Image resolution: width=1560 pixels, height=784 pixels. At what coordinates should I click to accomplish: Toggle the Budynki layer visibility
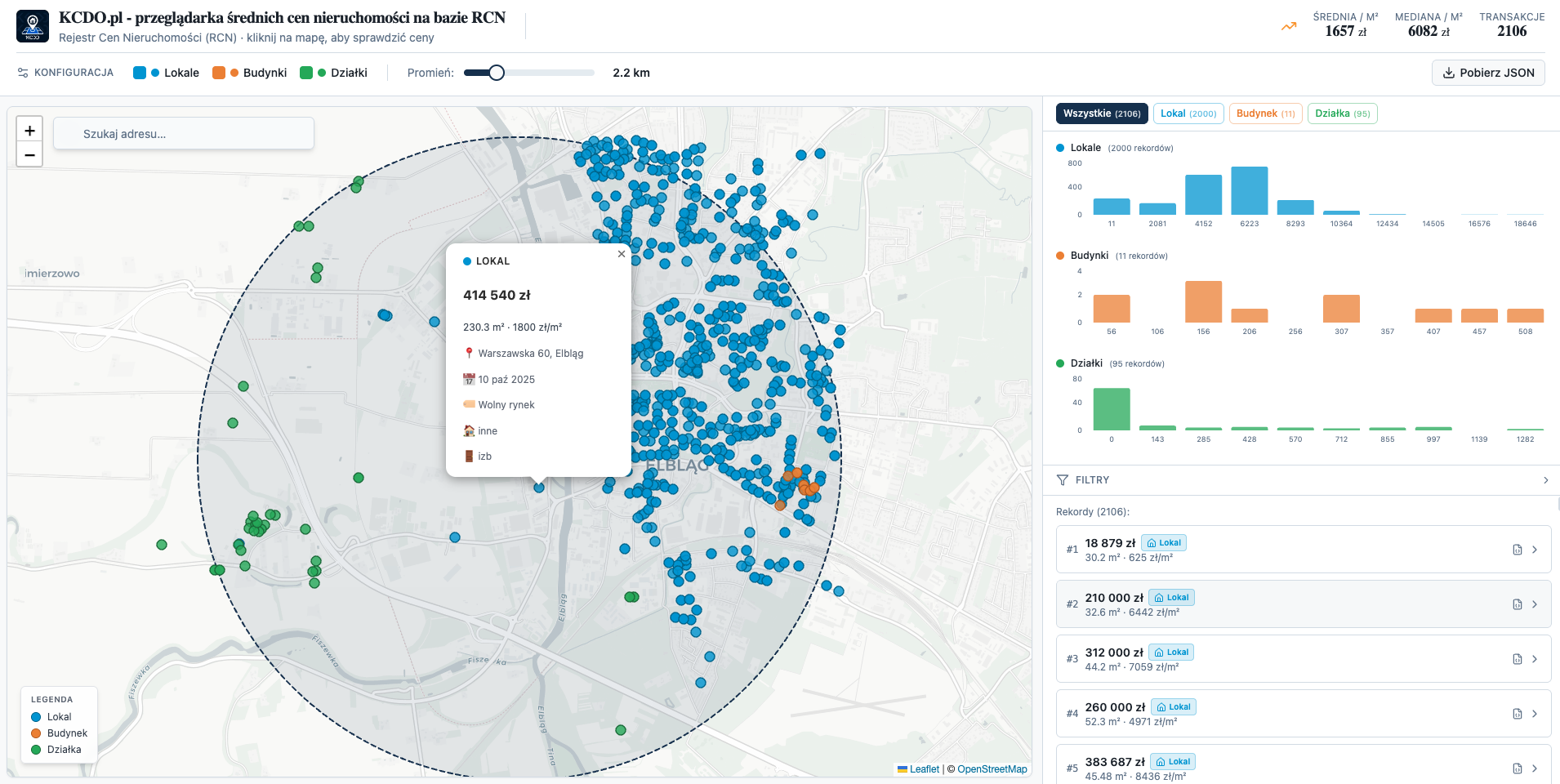point(219,73)
